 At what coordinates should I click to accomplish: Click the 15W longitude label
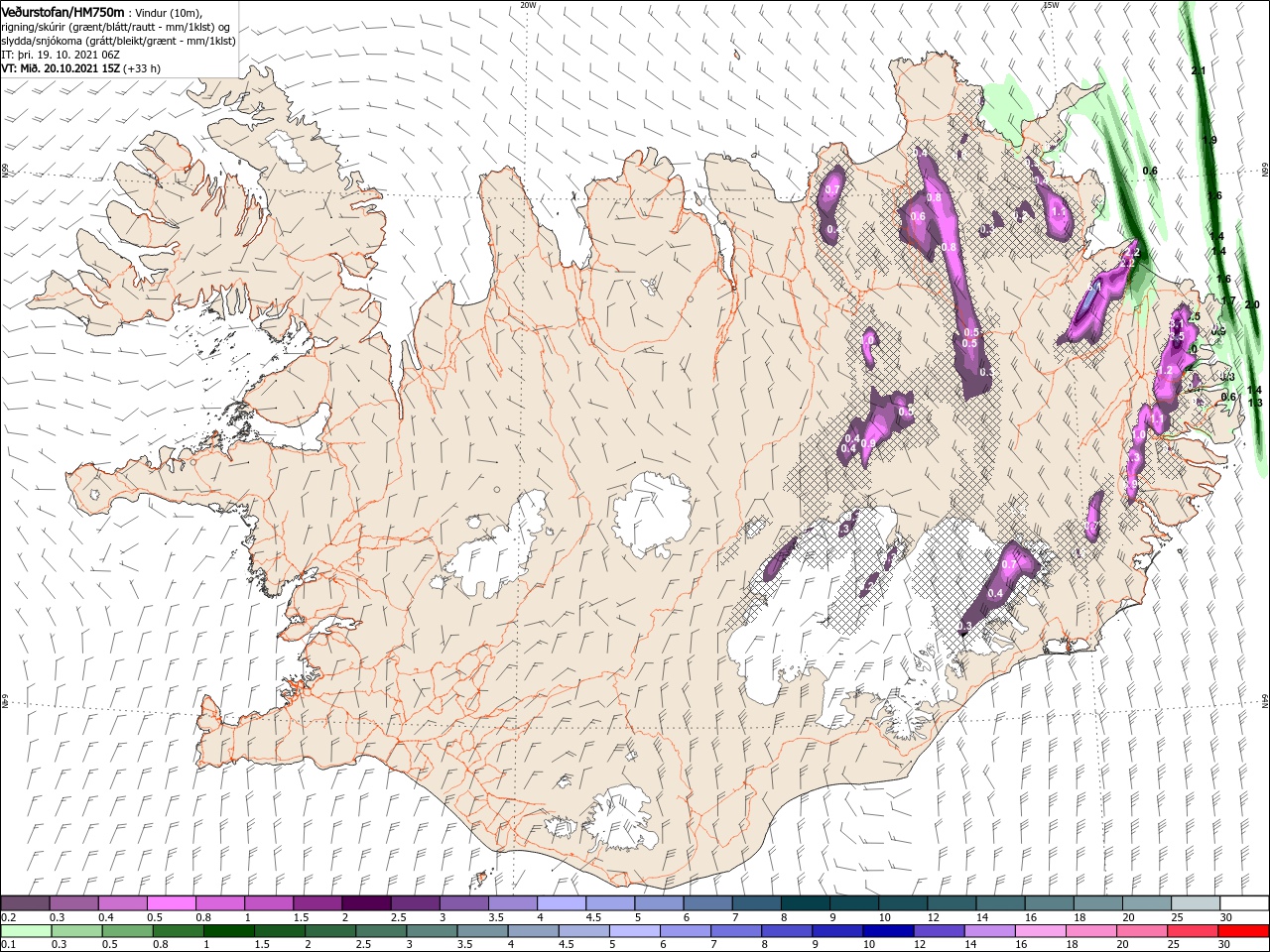click(1051, 5)
